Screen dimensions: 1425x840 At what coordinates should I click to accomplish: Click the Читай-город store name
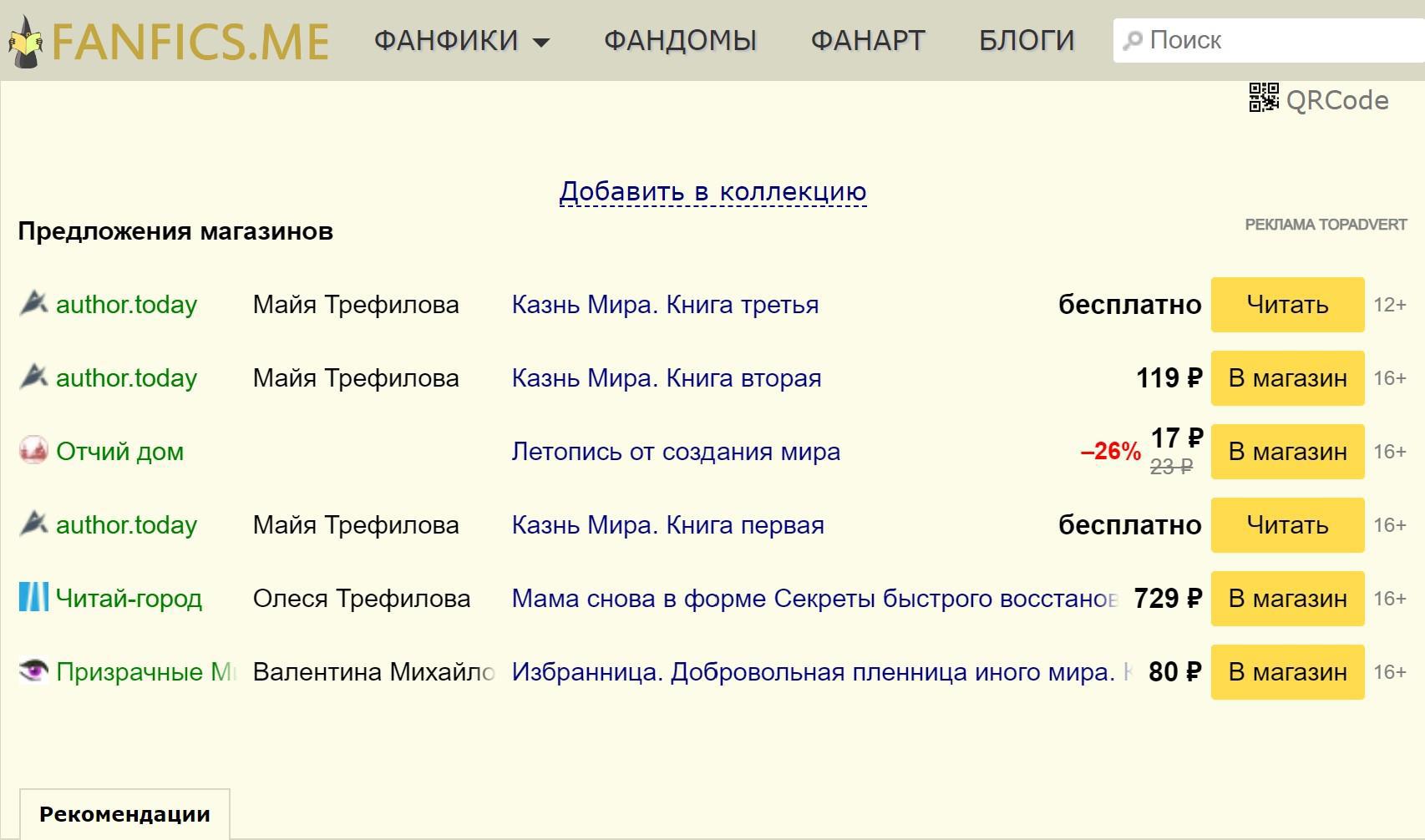click(129, 599)
